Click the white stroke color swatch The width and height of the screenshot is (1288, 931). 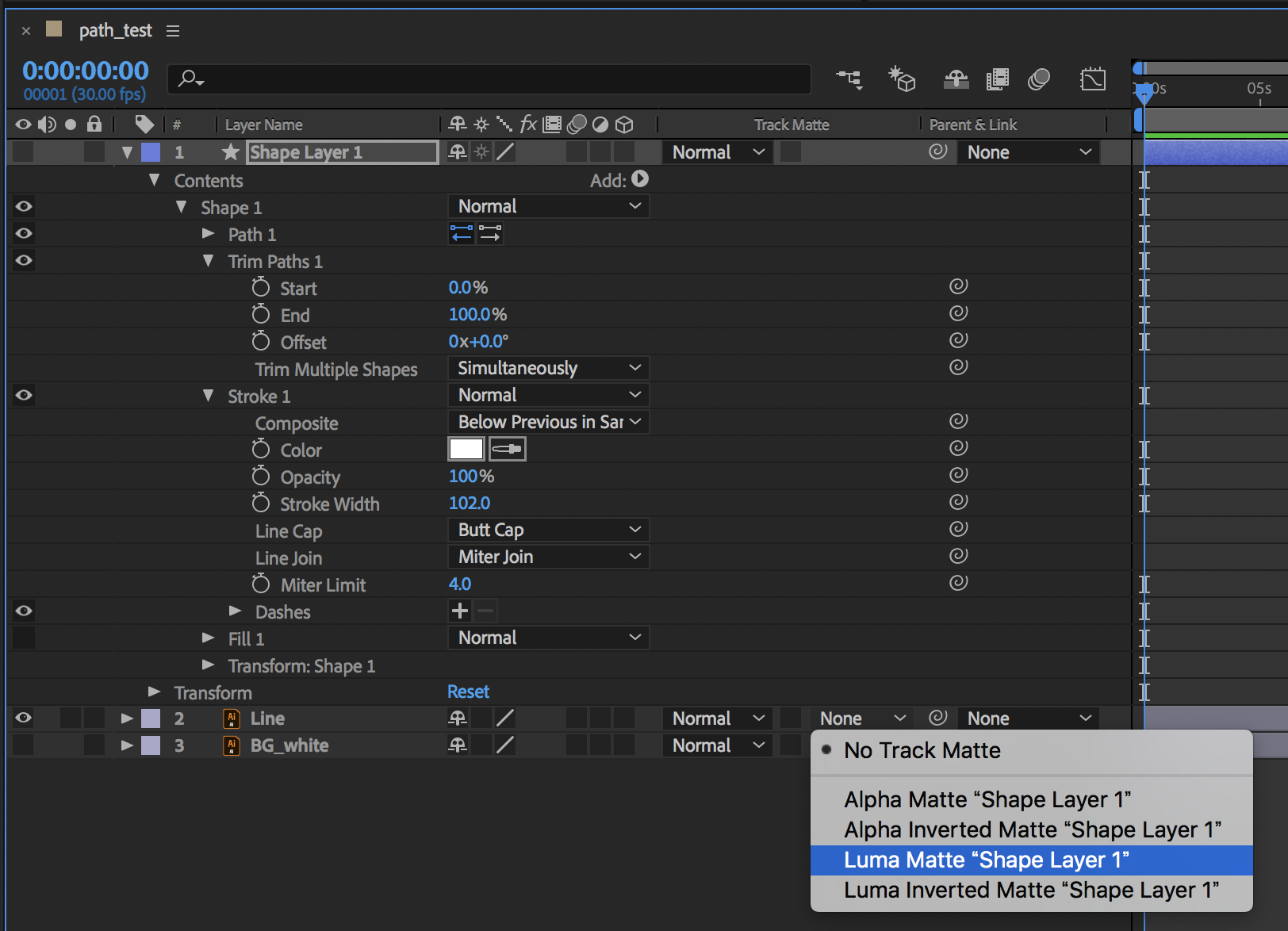[x=466, y=449]
